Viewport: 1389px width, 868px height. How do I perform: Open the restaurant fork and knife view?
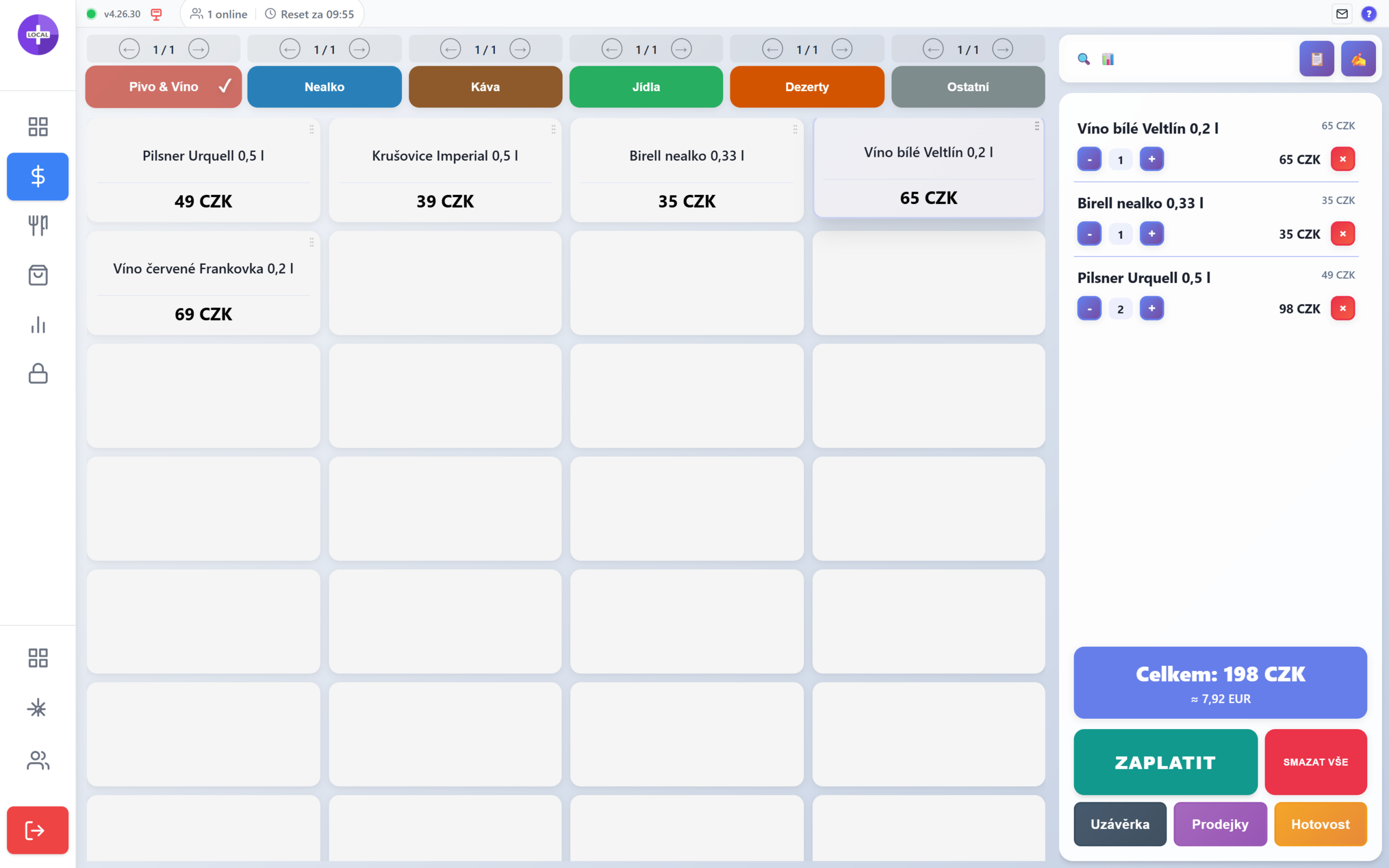[x=38, y=226]
